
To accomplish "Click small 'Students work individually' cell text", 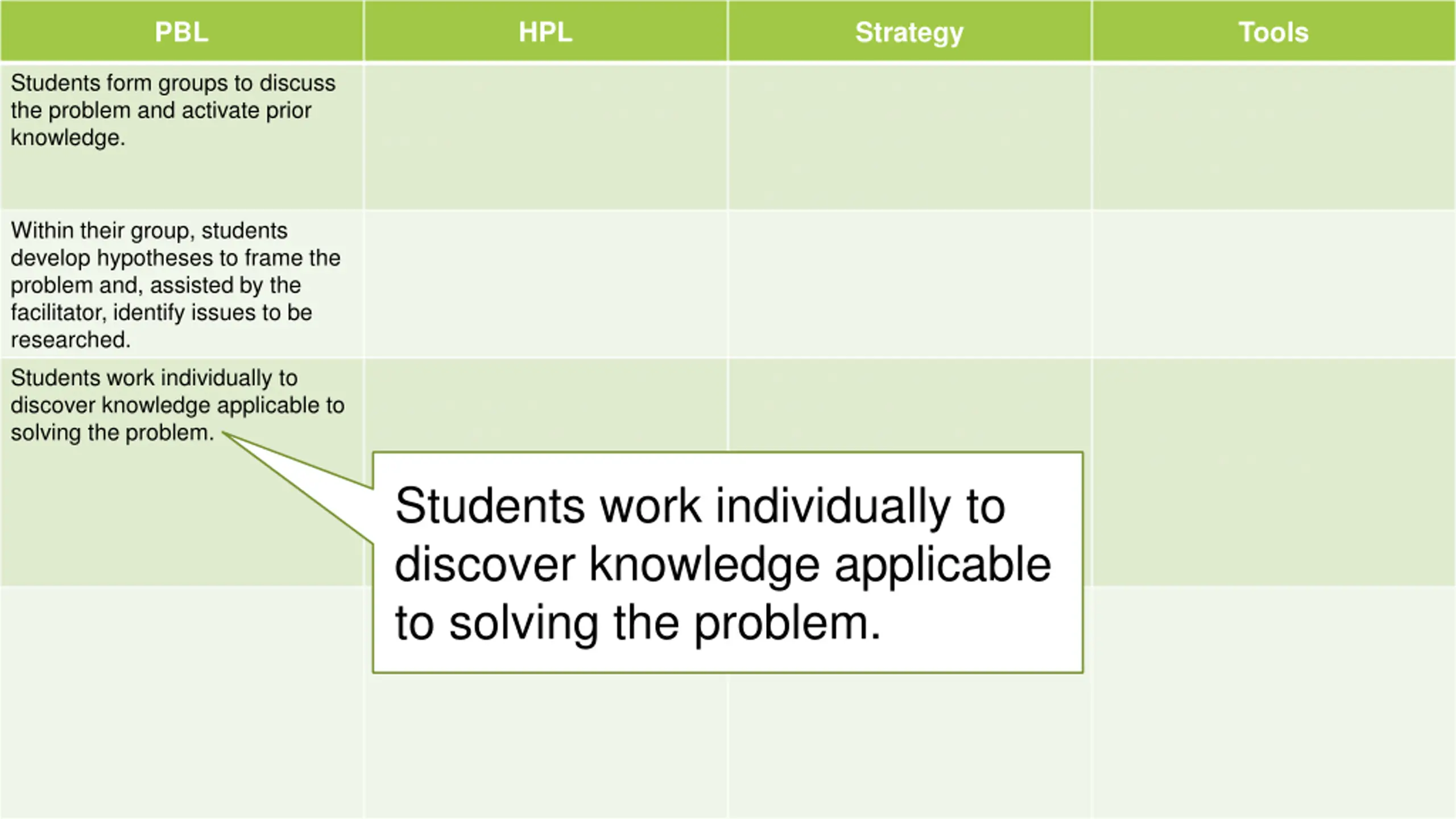I will [x=177, y=405].
